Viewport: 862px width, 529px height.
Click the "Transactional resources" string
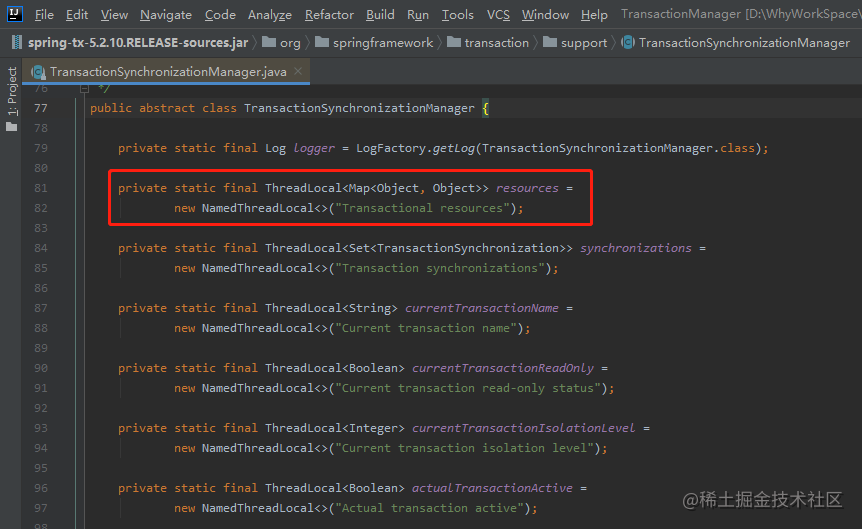coord(423,208)
